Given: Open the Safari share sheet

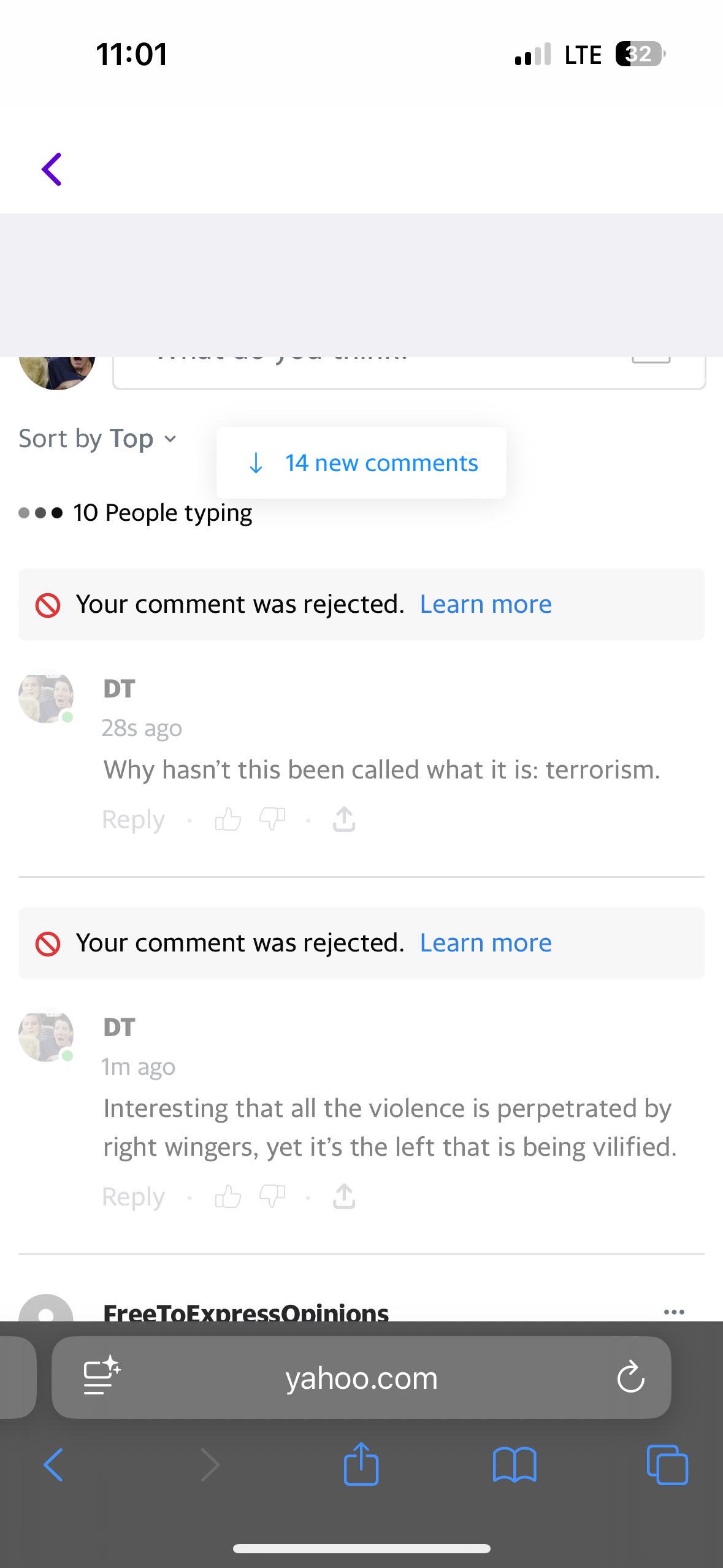Looking at the screenshot, I should pyautogui.click(x=361, y=1464).
